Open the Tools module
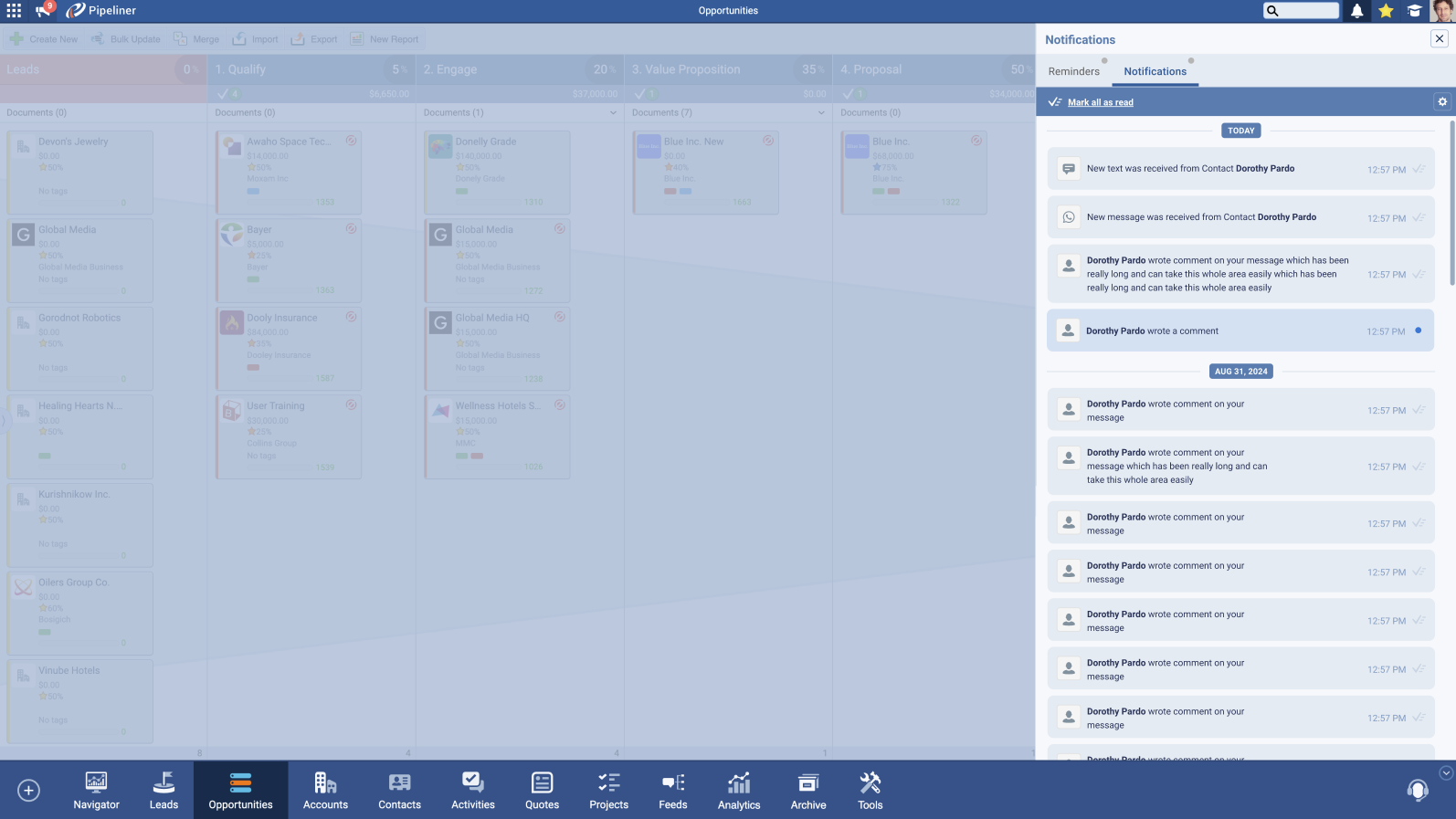1456x819 pixels. coord(870,791)
